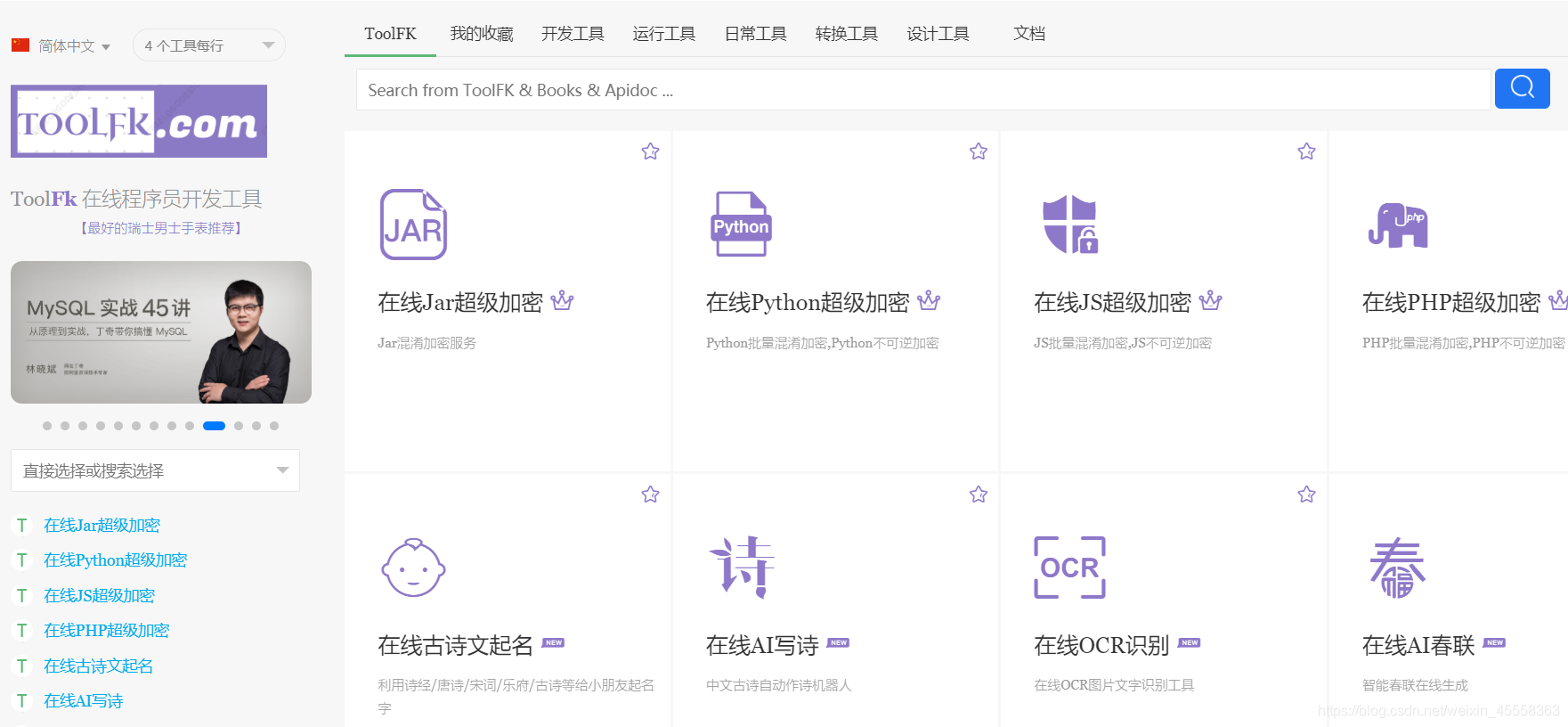Image resolution: width=1568 pixels, height=727 pixels.
Task: Open the baby face naming icon
Action: (413, 568)
